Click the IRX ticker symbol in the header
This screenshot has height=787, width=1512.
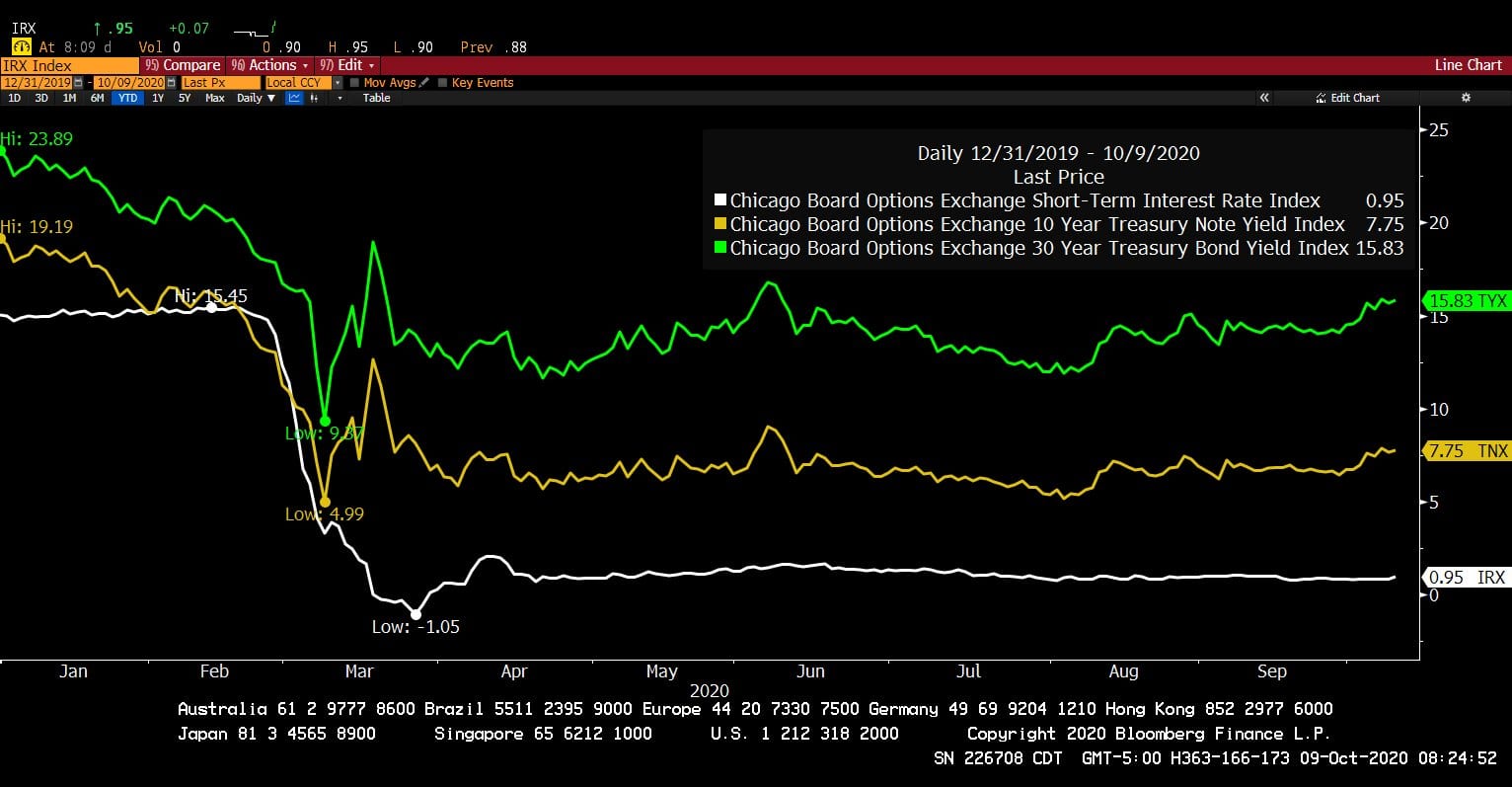tap(24, 29)
